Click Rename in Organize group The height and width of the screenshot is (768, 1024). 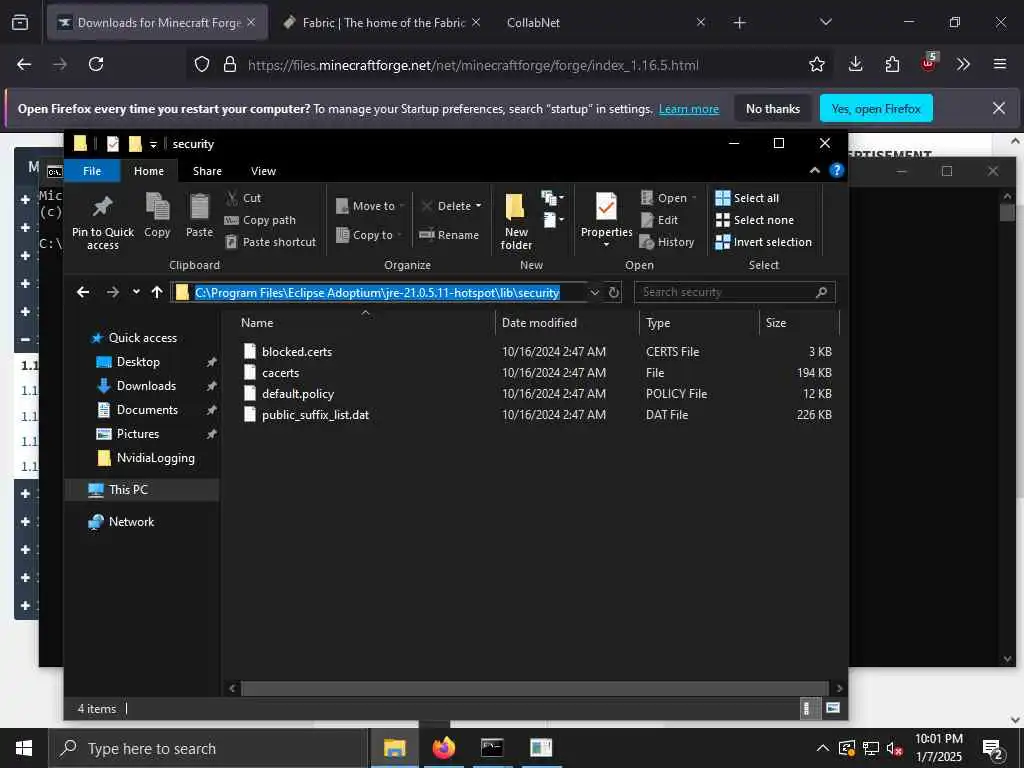click(x=449, y=235)
